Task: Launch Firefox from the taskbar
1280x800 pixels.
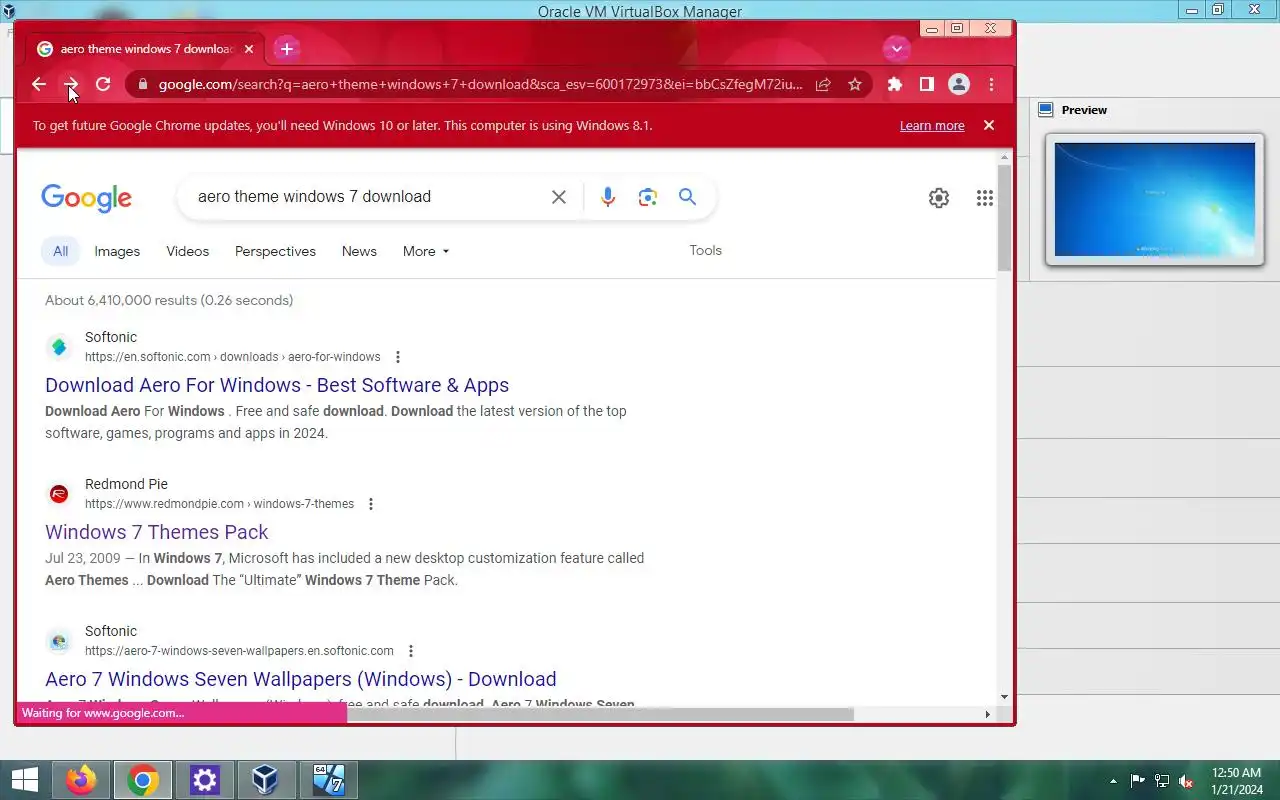Action: 81,780
